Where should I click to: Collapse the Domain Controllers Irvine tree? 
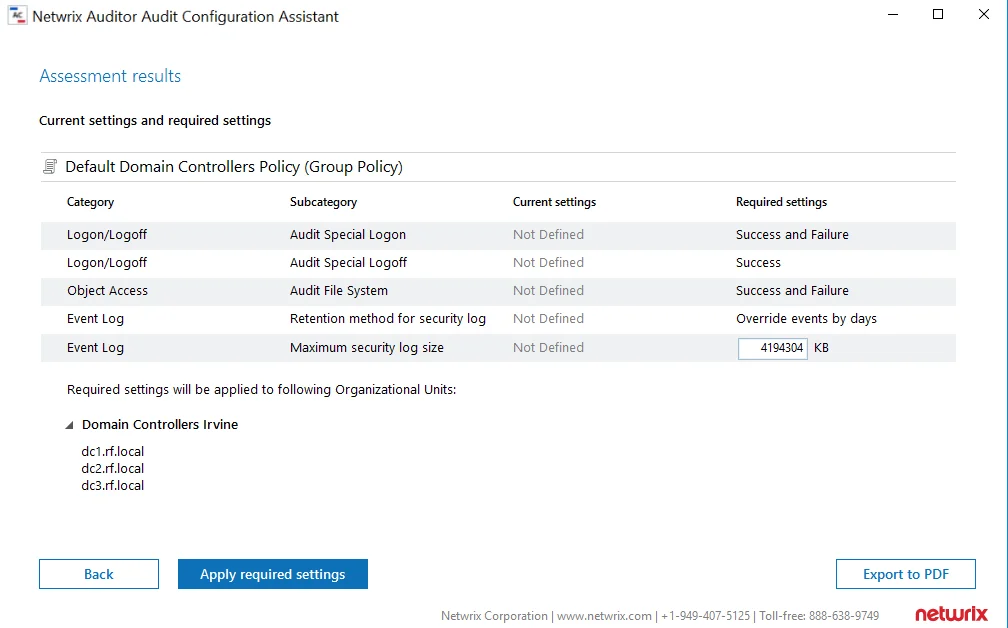[69, 425]
